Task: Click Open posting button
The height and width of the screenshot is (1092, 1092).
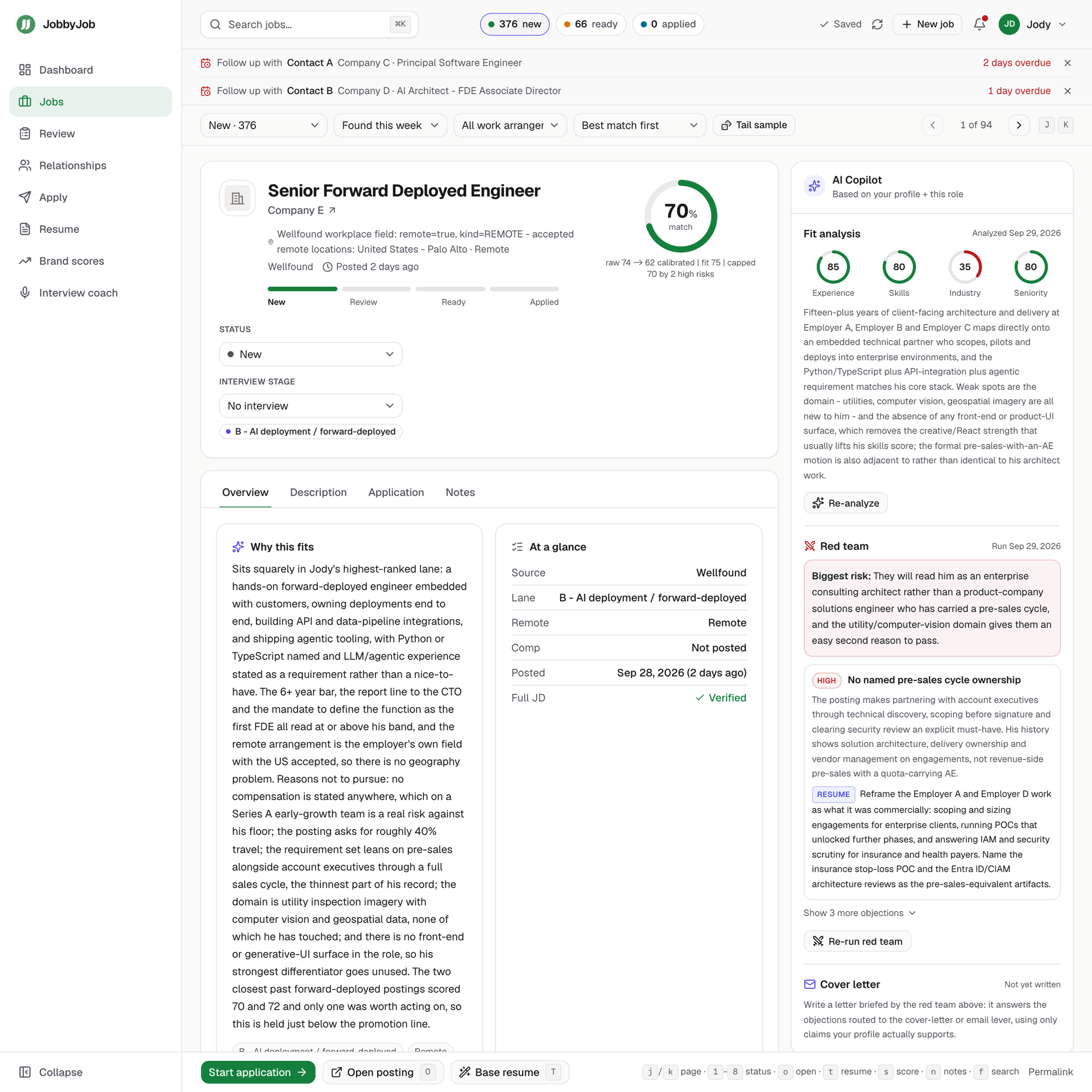Action: pyautogui.click(x=383, y=1072)
